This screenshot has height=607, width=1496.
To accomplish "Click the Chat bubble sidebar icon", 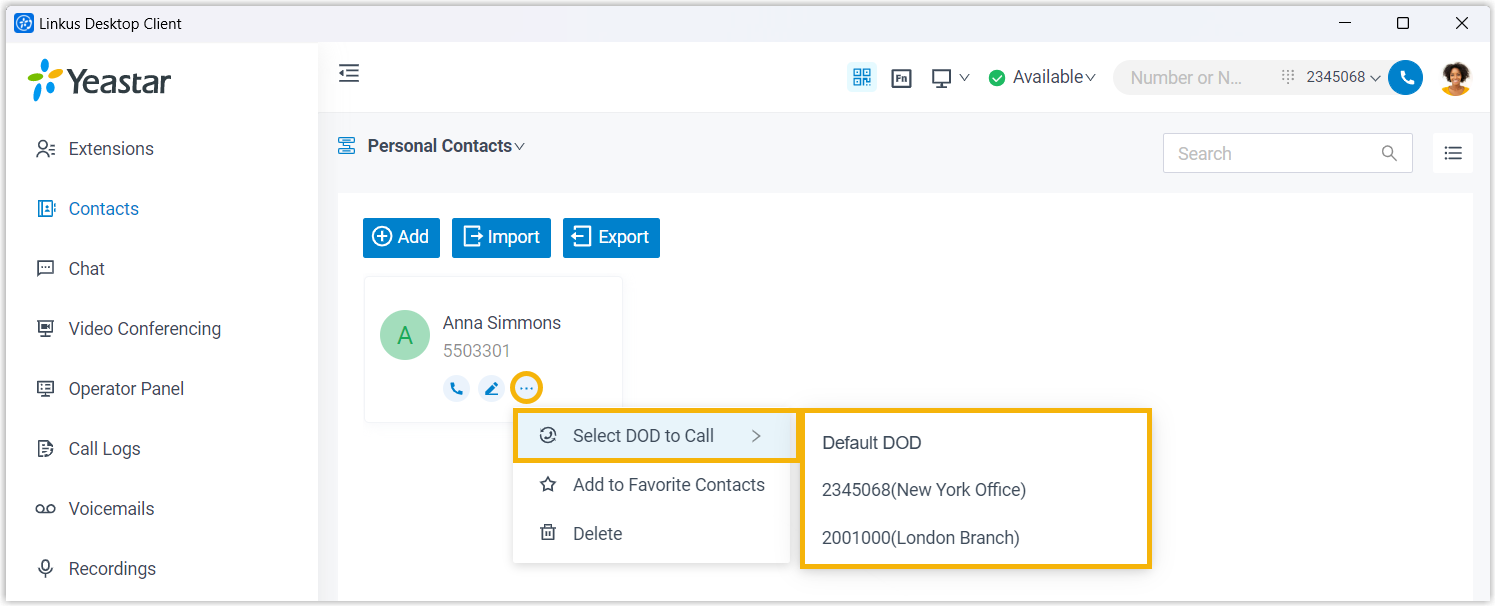I will pyautogui.click(x=45, y=269).
